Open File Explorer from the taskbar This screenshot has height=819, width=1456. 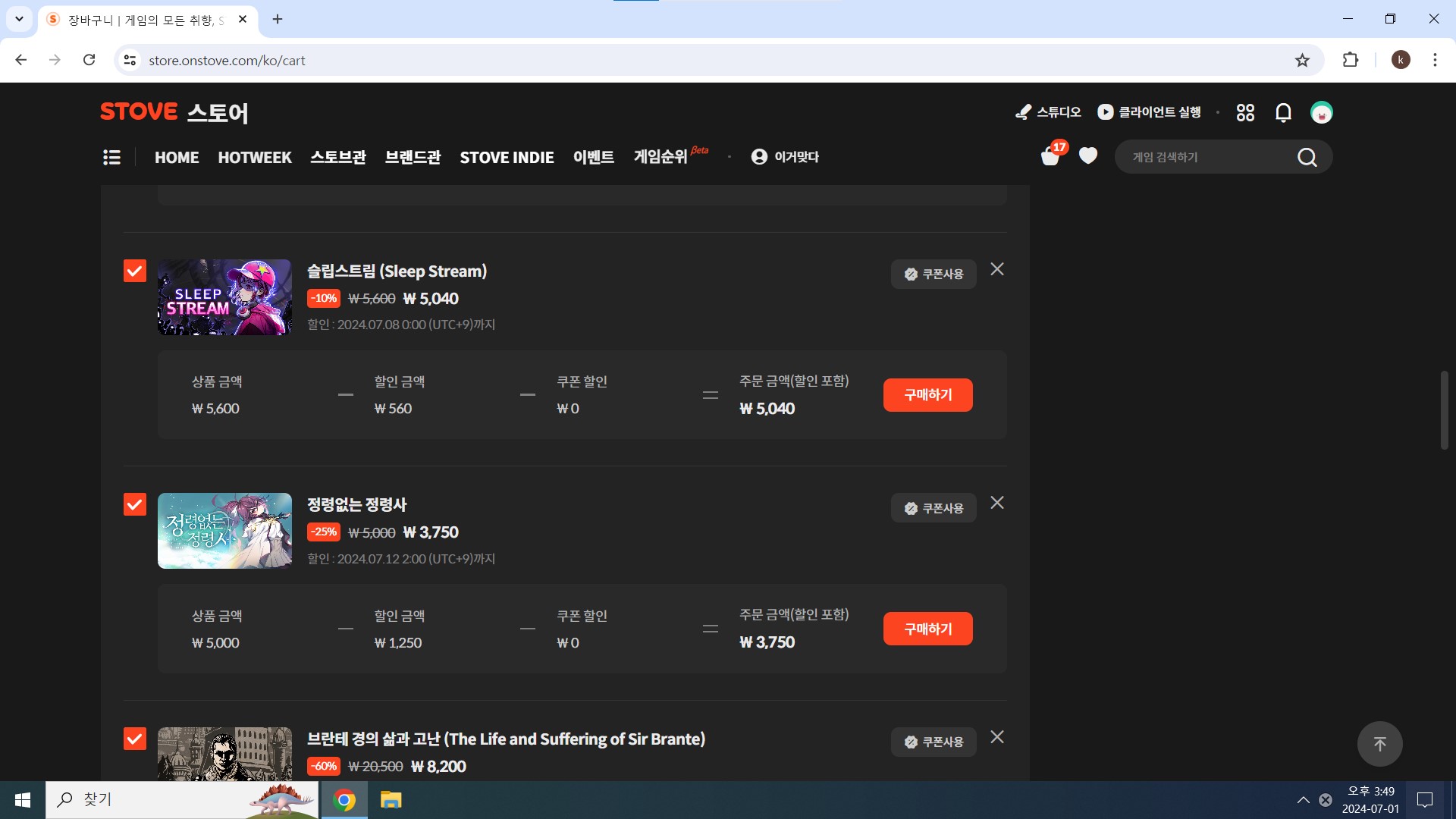(x=391, y=800)
